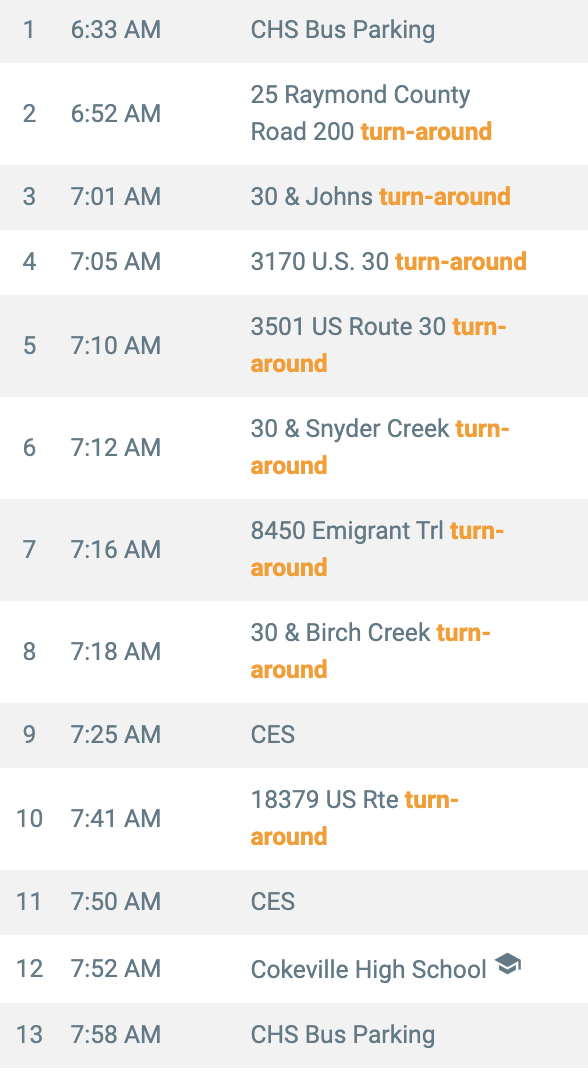This screenshot has height=1074, width=588.
Task: Select the 18379 US Rte stop row
Action: pos(294,819)
